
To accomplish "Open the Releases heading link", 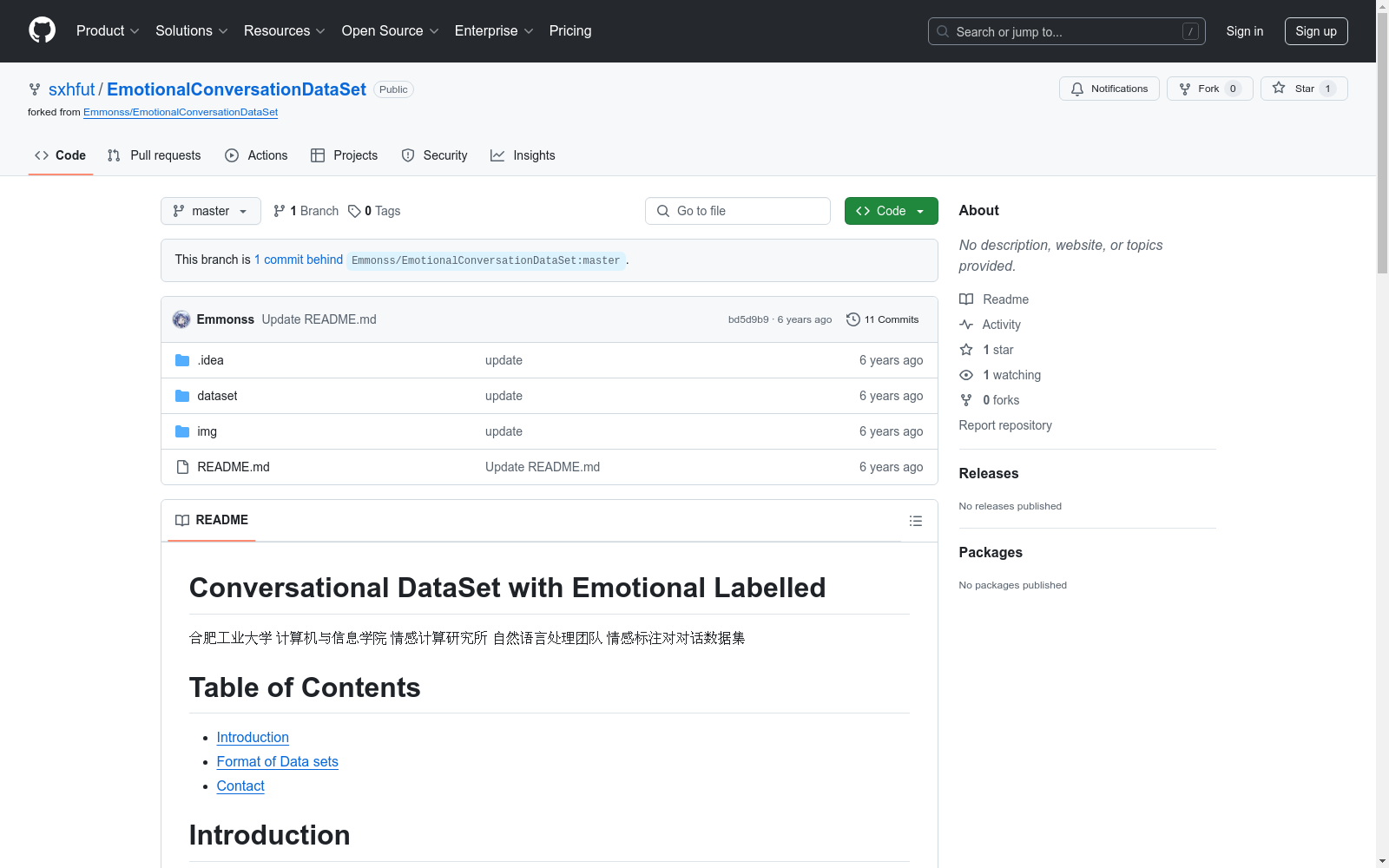I will click(989, 473).
